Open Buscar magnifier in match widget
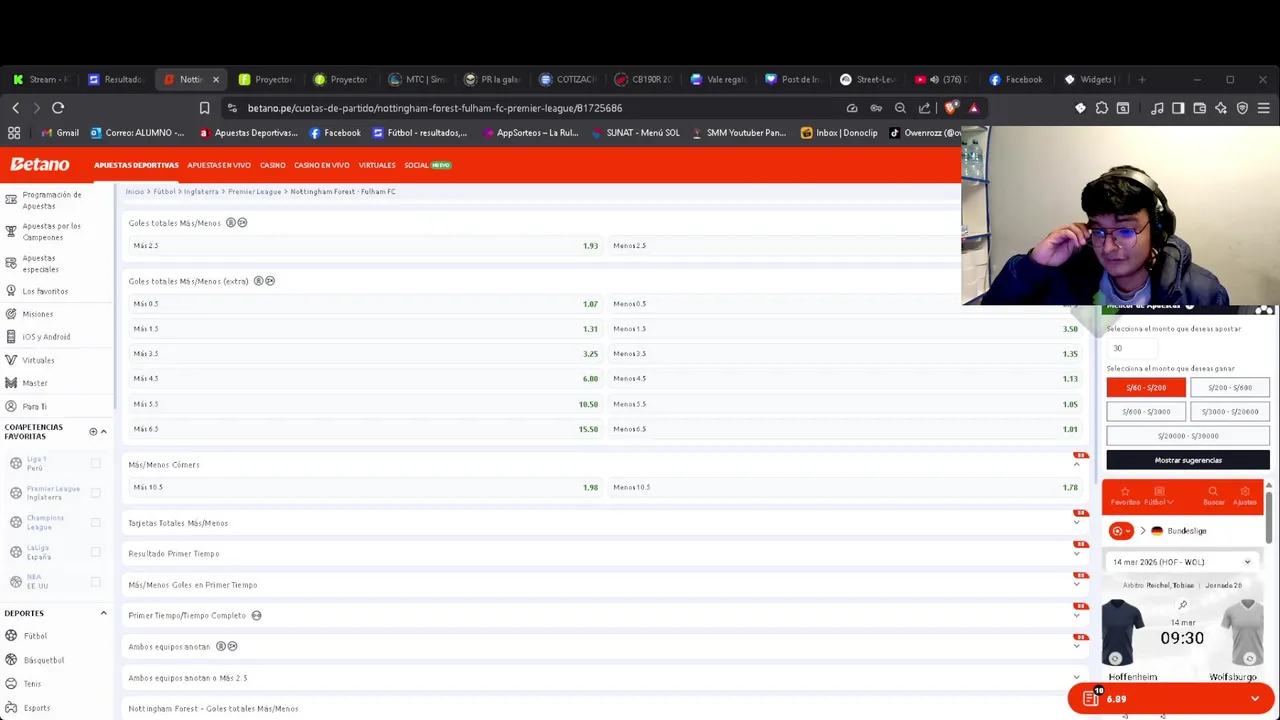 point(1213,495)
